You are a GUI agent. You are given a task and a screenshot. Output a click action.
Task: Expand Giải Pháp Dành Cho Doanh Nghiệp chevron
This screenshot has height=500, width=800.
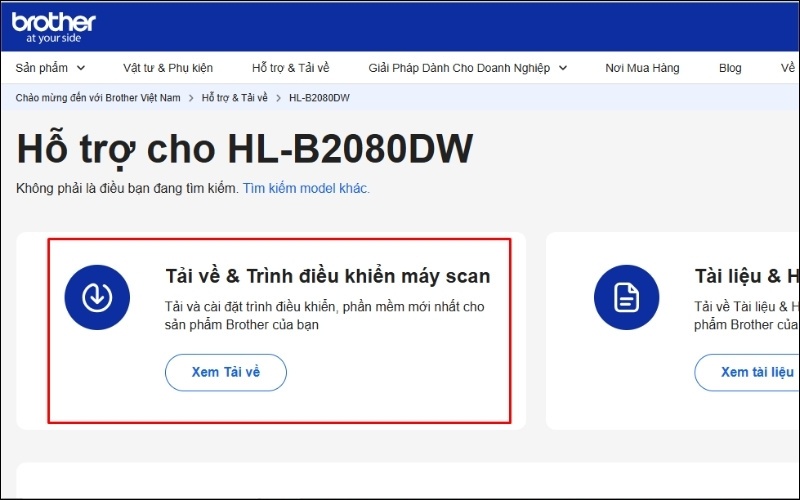click(x=563, y=68)
